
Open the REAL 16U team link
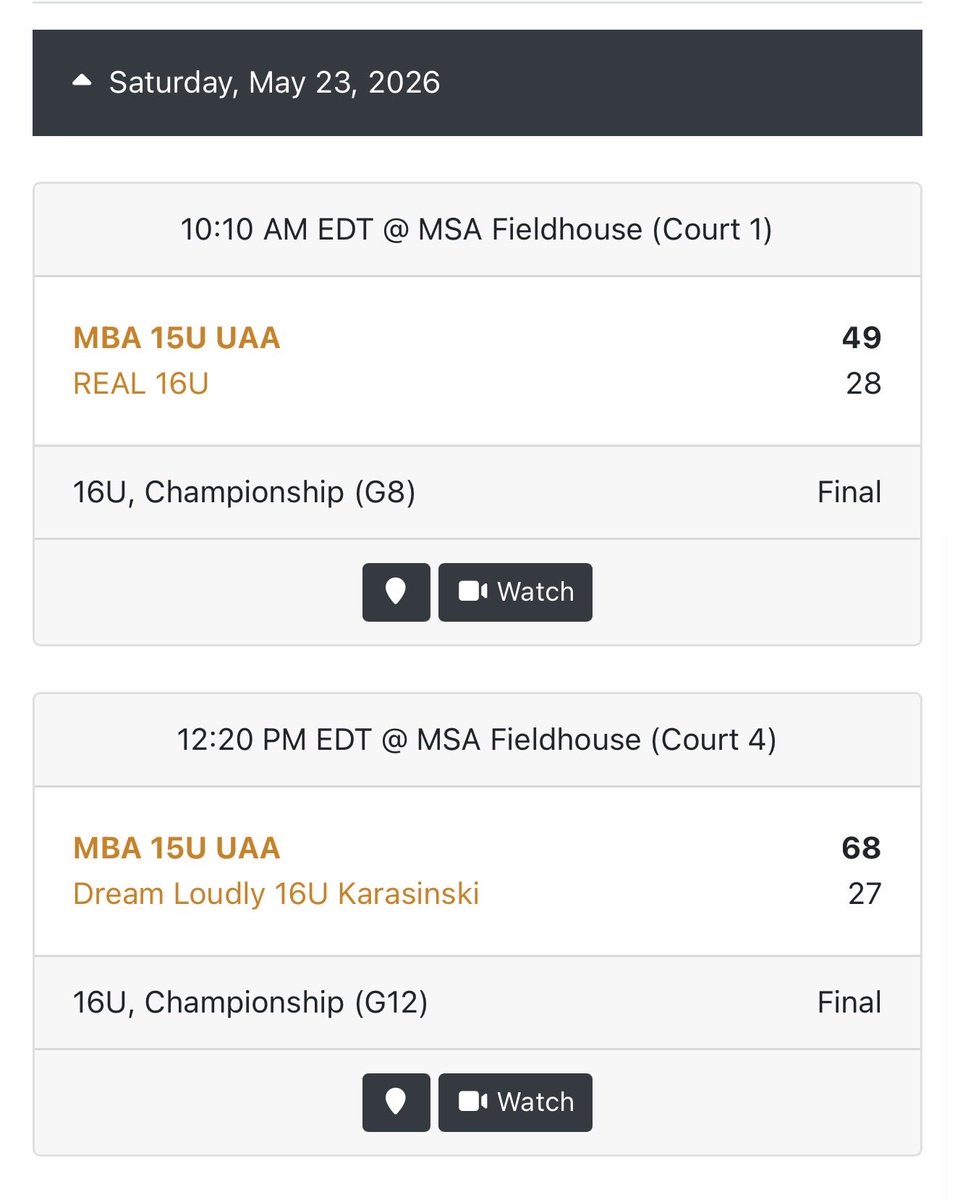141,383
